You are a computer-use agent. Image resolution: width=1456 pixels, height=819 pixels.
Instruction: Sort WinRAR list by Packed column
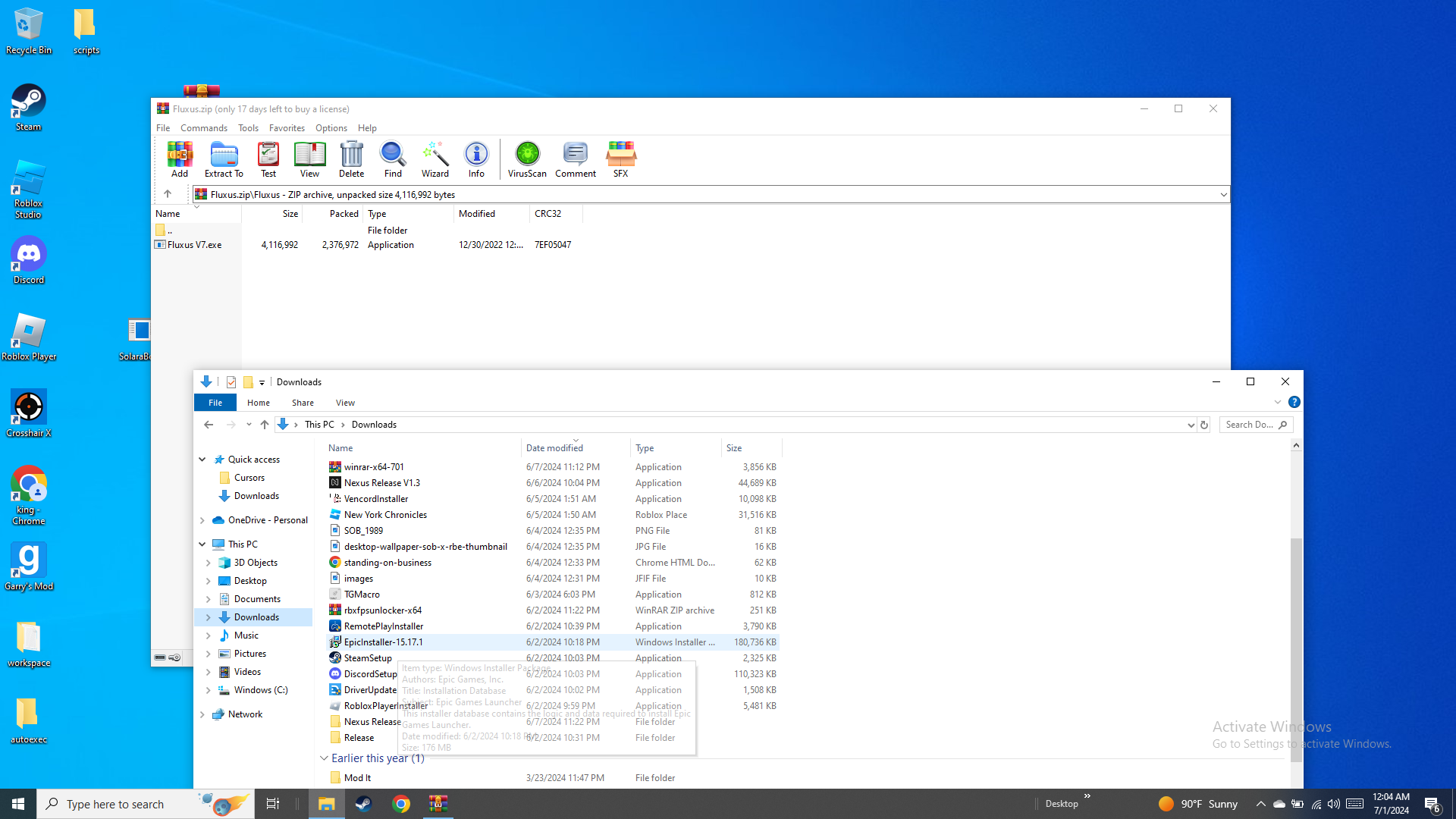pos(333,214)
